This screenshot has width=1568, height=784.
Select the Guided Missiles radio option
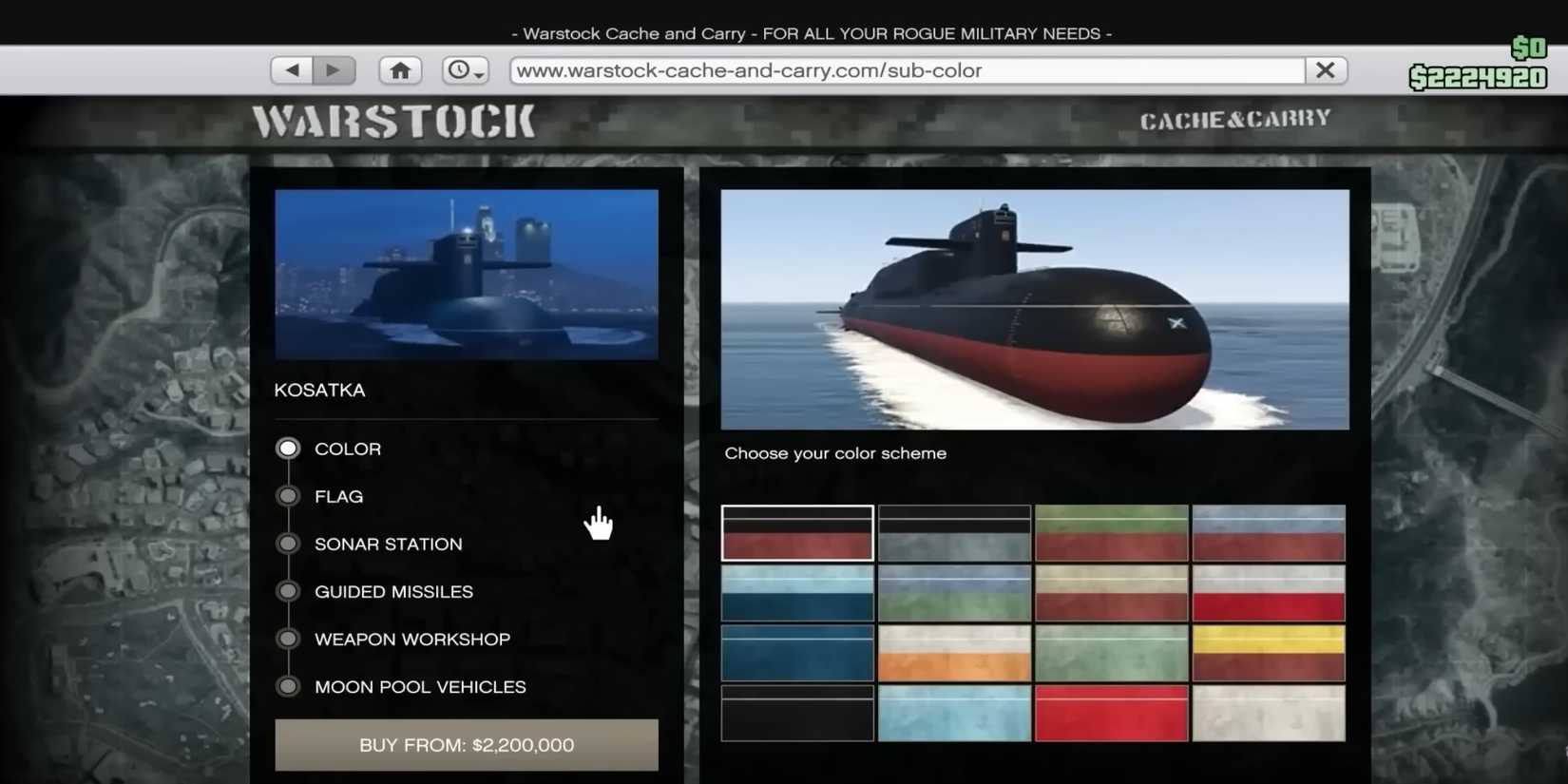point(288,591)
